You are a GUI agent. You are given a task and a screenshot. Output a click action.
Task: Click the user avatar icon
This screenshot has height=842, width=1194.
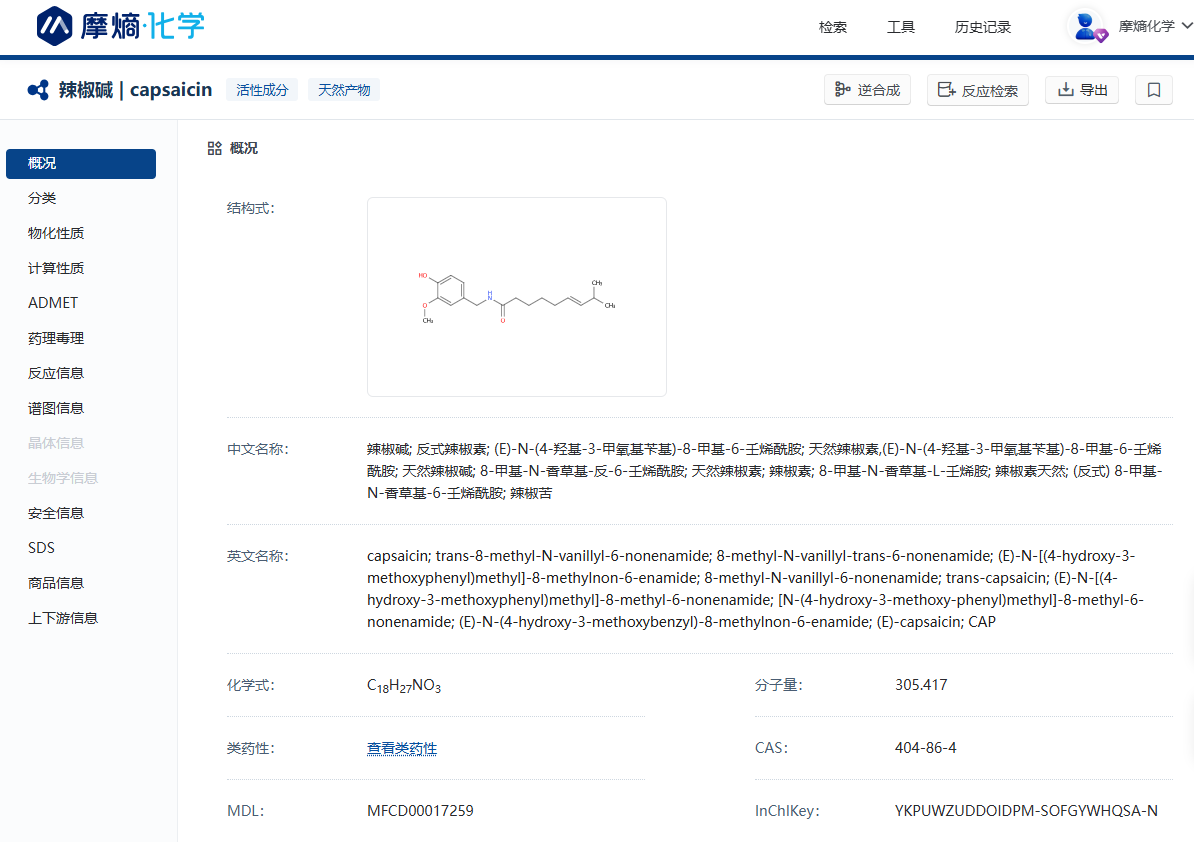(x=1087, y=27)
